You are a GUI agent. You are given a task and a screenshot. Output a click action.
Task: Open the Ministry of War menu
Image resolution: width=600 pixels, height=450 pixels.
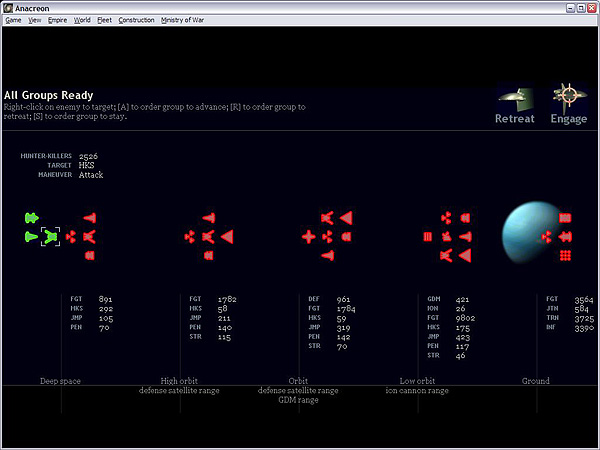point(182,20)
